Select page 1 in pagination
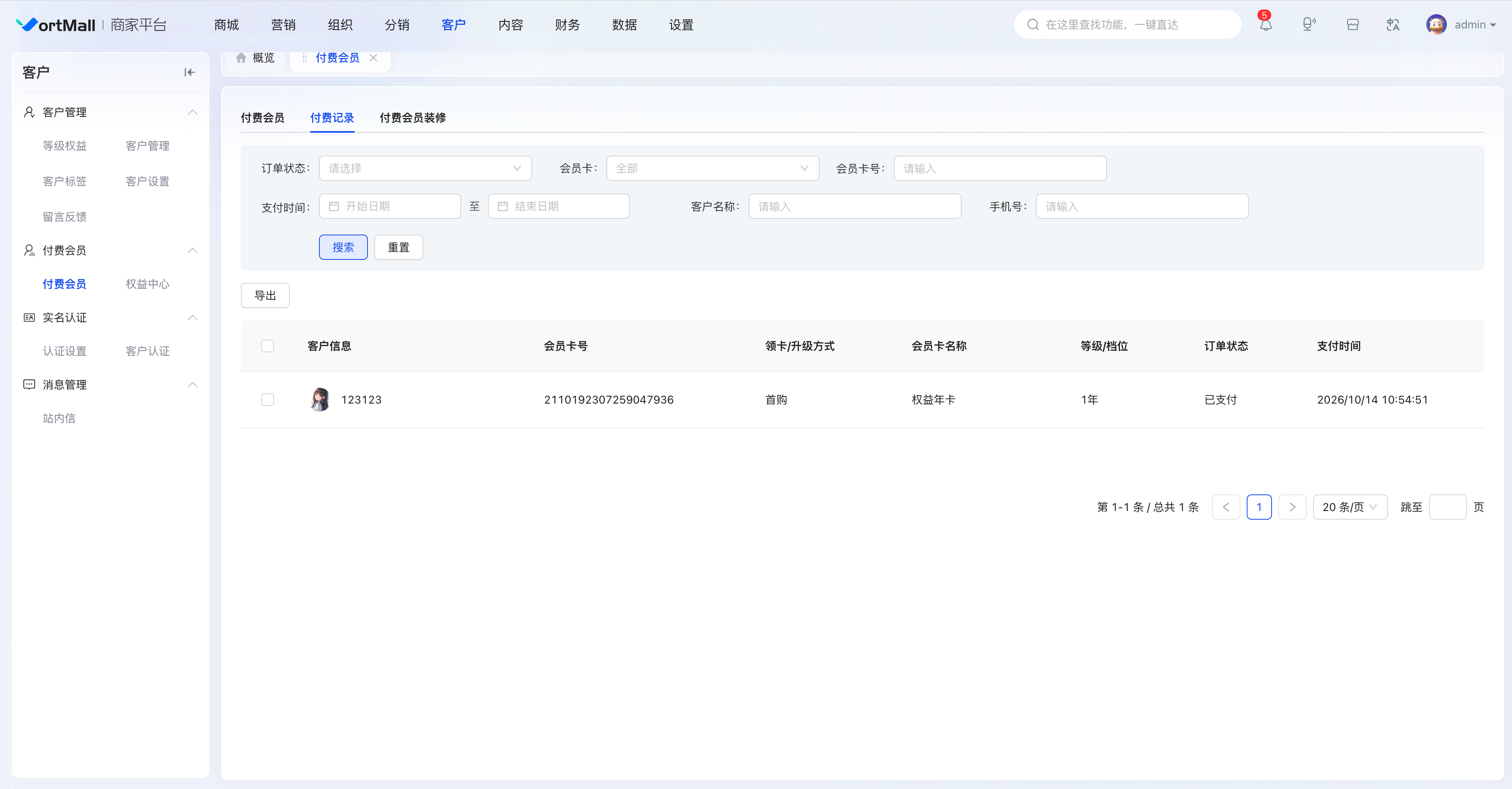Viewport: 1512px width, 789px height. pos(1259,507)
